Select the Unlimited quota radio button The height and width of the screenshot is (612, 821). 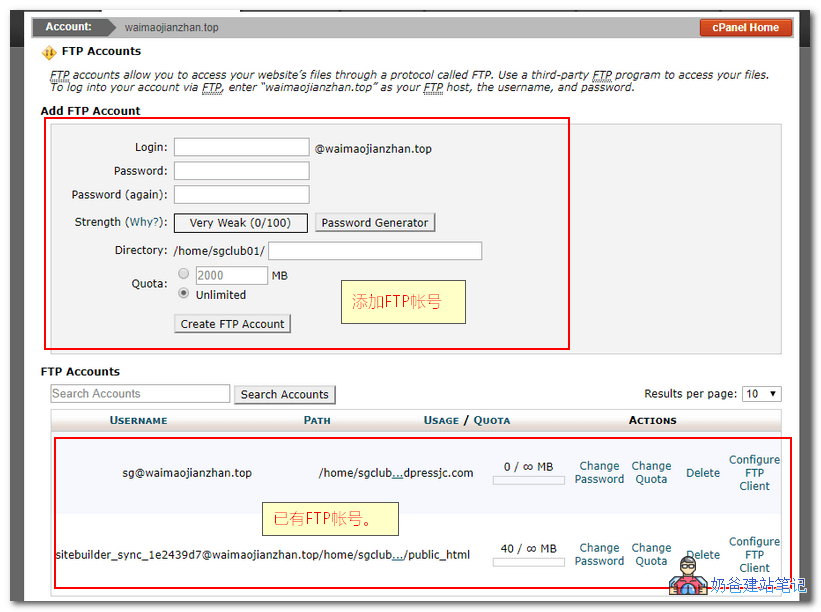(183, 295)
